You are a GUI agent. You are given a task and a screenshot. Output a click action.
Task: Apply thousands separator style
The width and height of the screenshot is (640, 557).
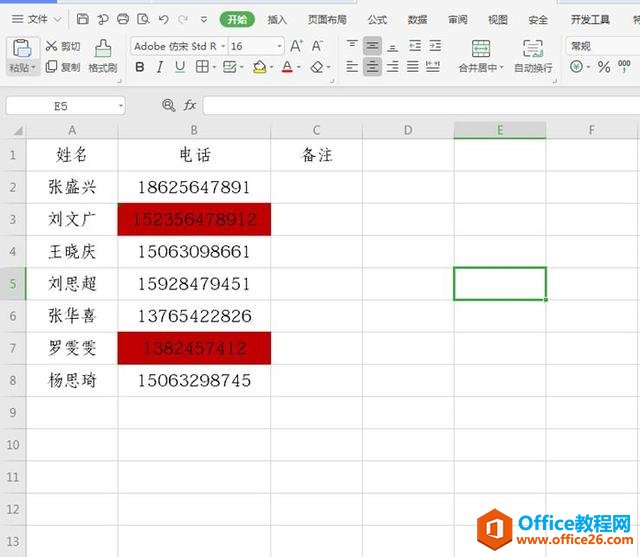click(x=624, y=67)
